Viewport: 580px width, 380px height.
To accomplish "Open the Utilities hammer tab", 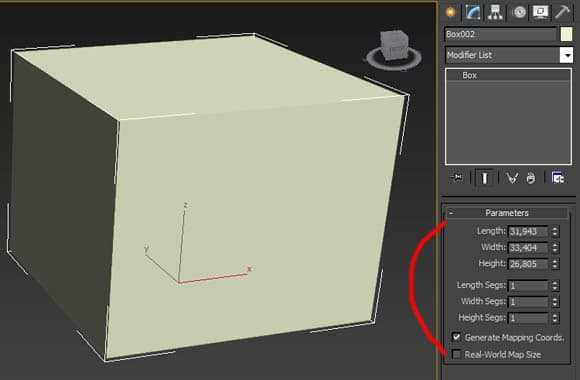I will [563, 12].
